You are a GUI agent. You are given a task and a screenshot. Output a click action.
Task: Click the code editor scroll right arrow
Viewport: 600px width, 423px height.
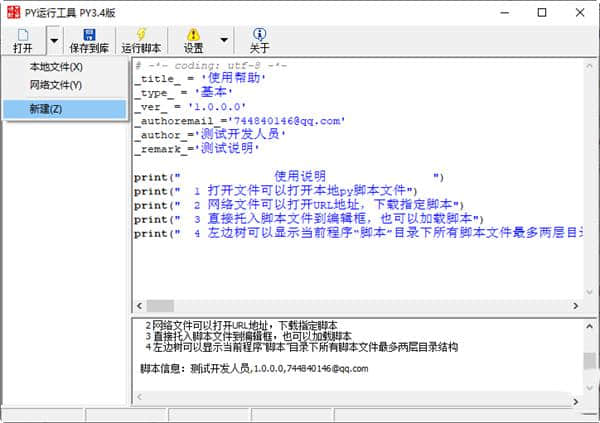576,306
